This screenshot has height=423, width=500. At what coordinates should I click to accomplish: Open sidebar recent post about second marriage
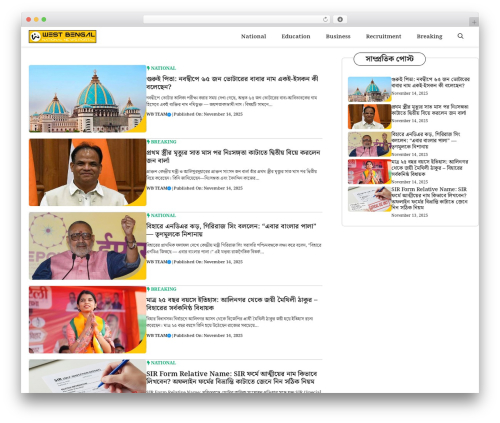pyautogui.click(x=430, y=110)
